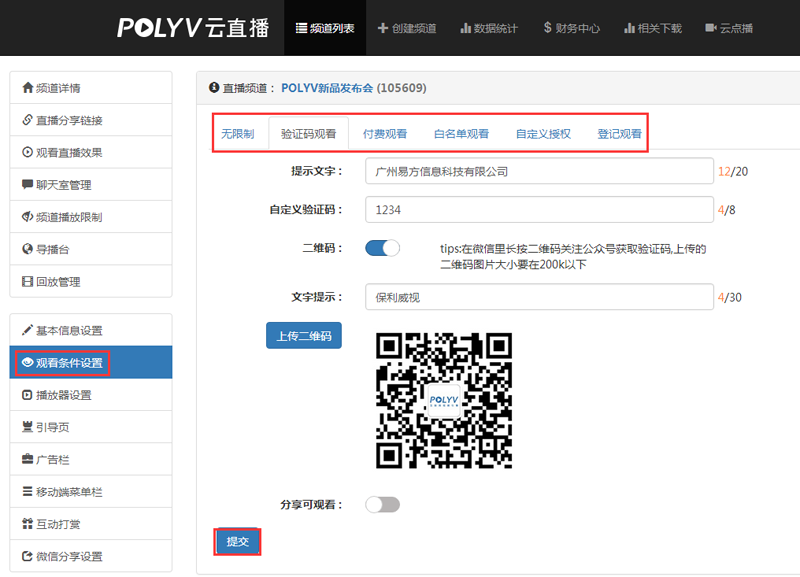Click the home icon beside 频道详情

(x=27, y=88)
